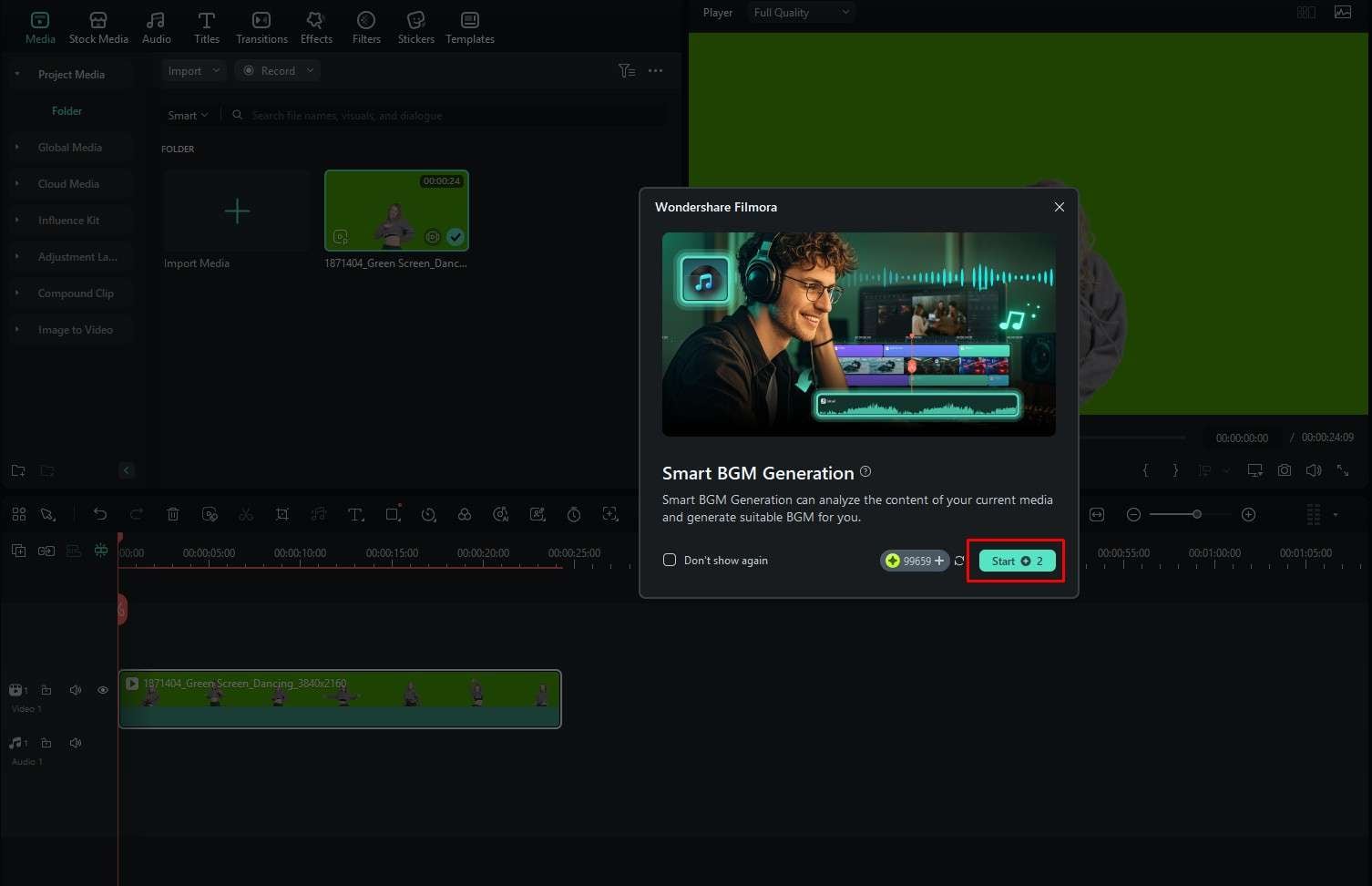Expand Cloud Media in sidebar

coord(17,183)
